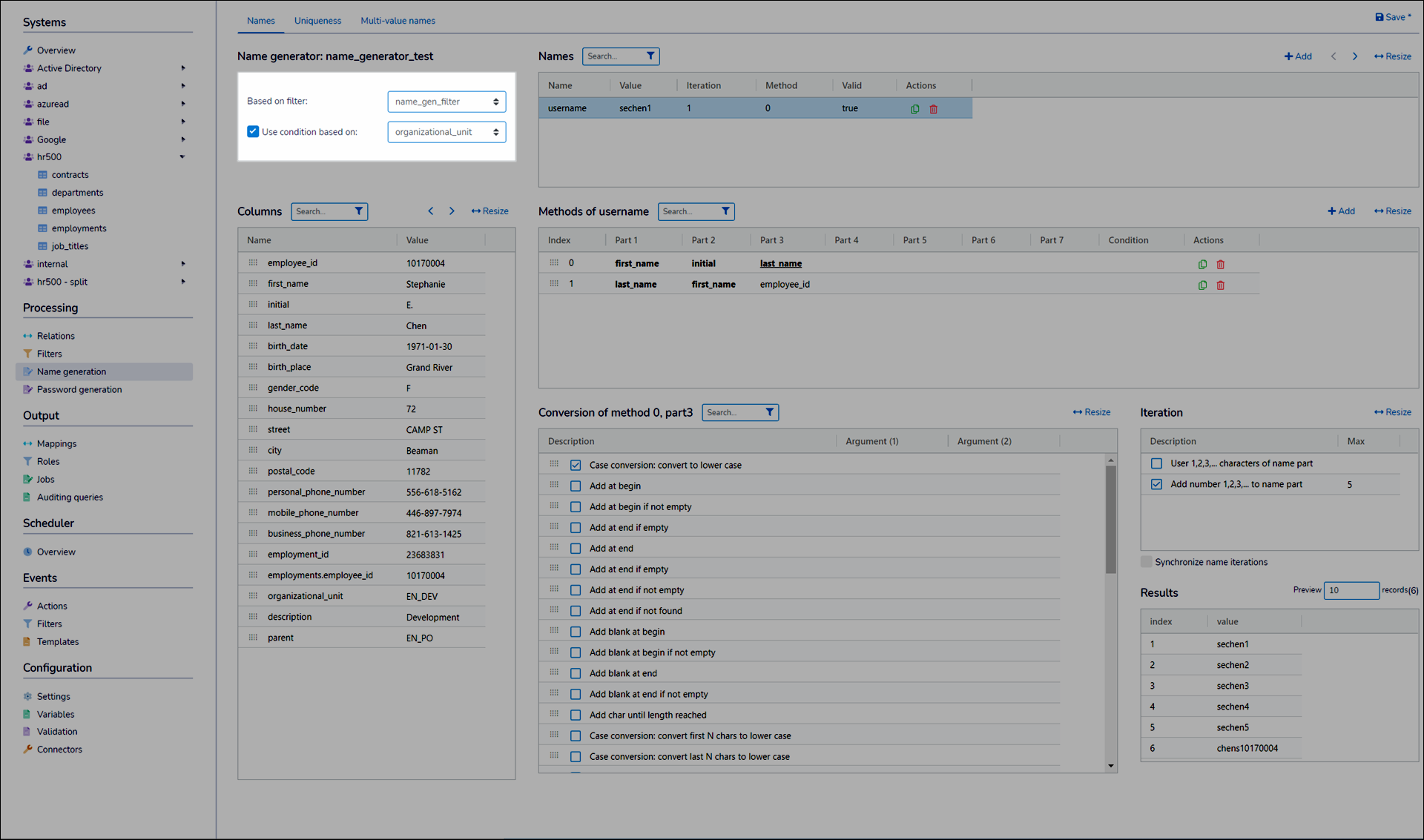Click Preview records input field
1424x840 pixels.
(x=1351, y=590)
